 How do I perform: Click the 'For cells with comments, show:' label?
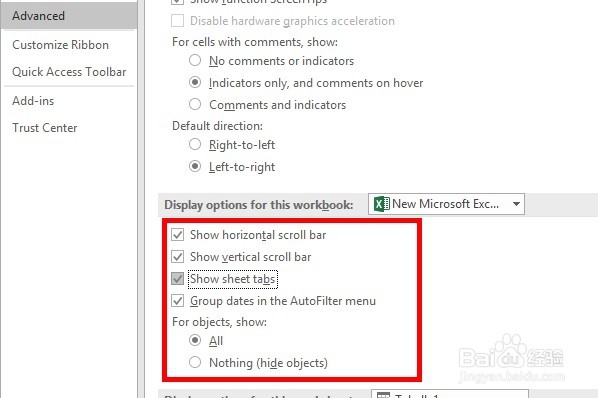[255, 42]
